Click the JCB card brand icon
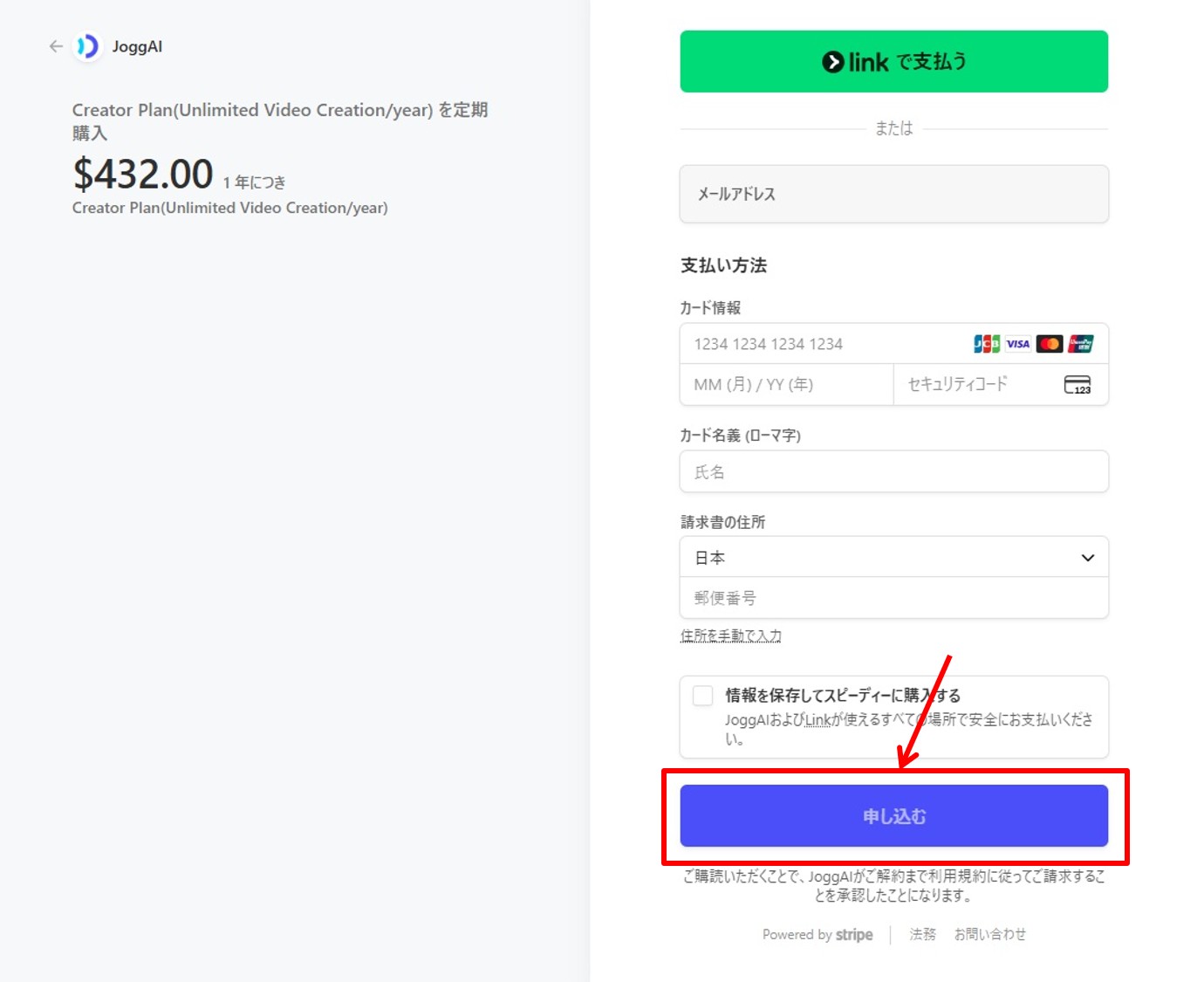Viewport: 1204px width, 982px height. (x=987, y=344)
